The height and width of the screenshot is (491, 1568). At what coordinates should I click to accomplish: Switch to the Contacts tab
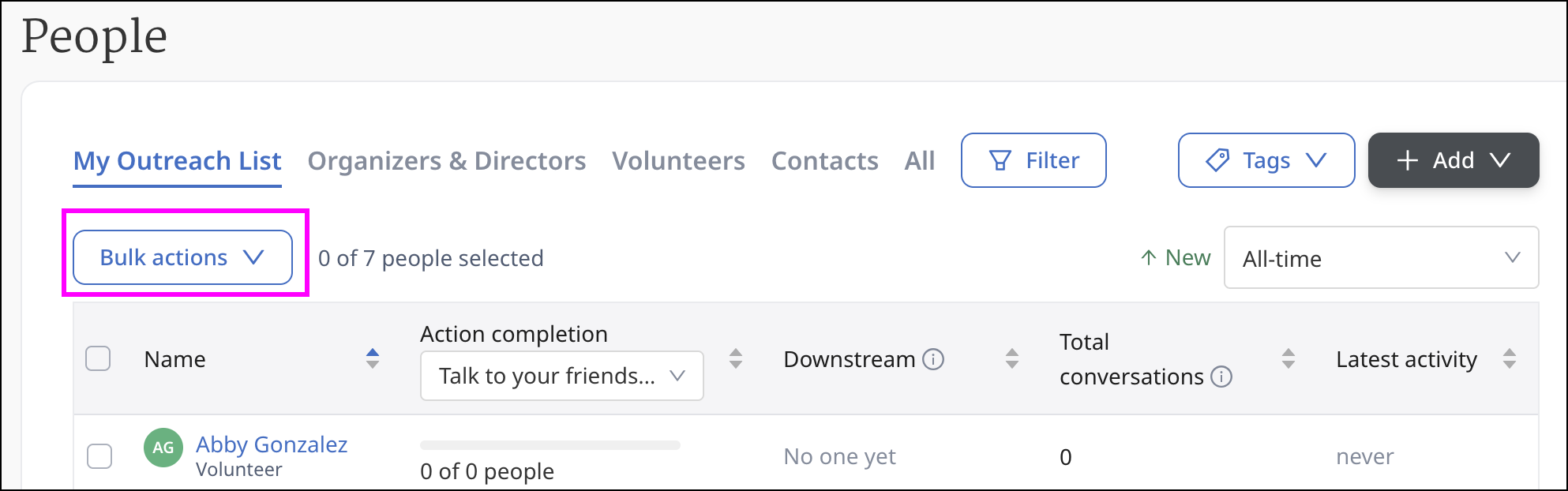824,161
